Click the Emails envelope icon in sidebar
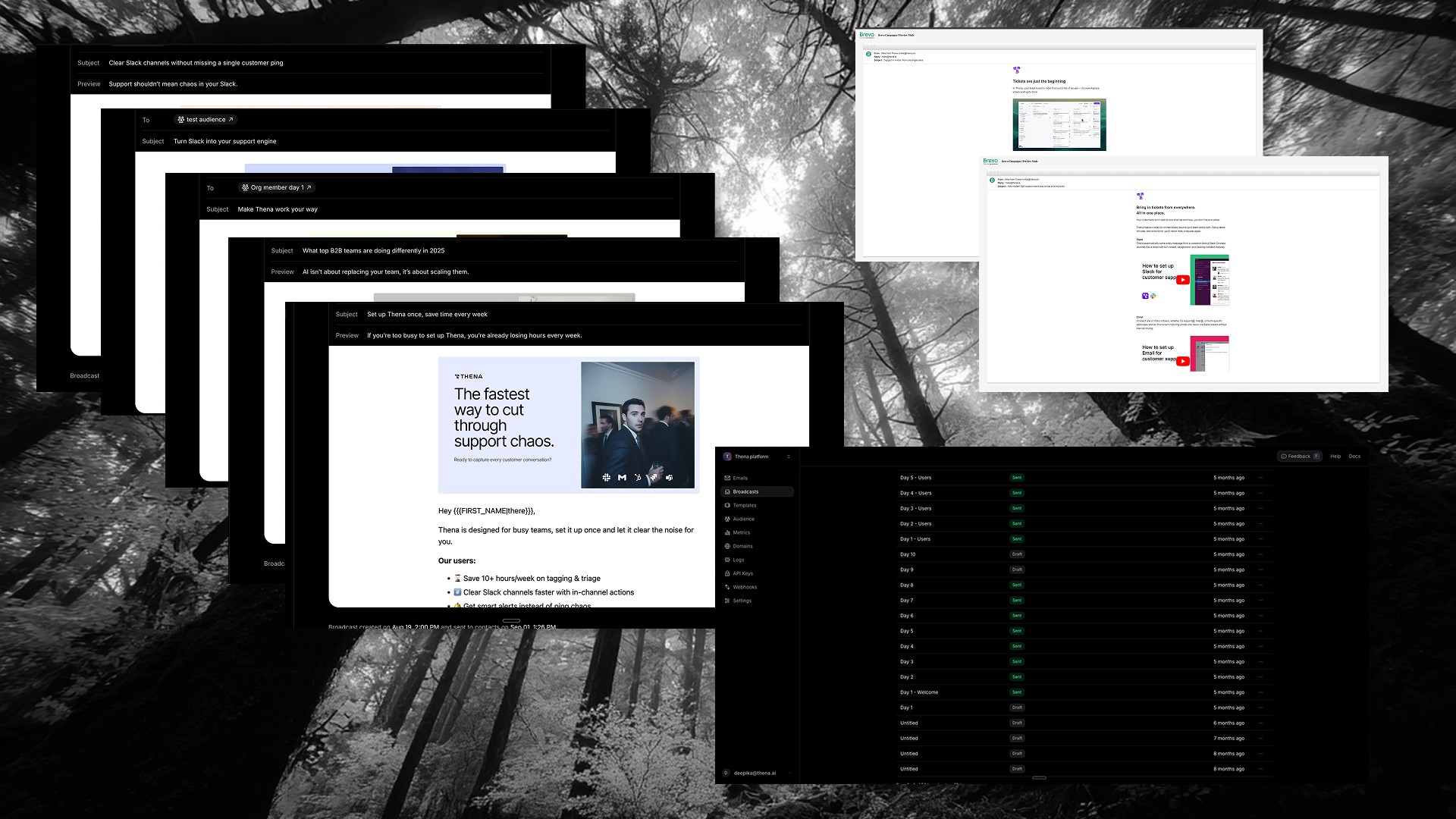 [727, 478]
